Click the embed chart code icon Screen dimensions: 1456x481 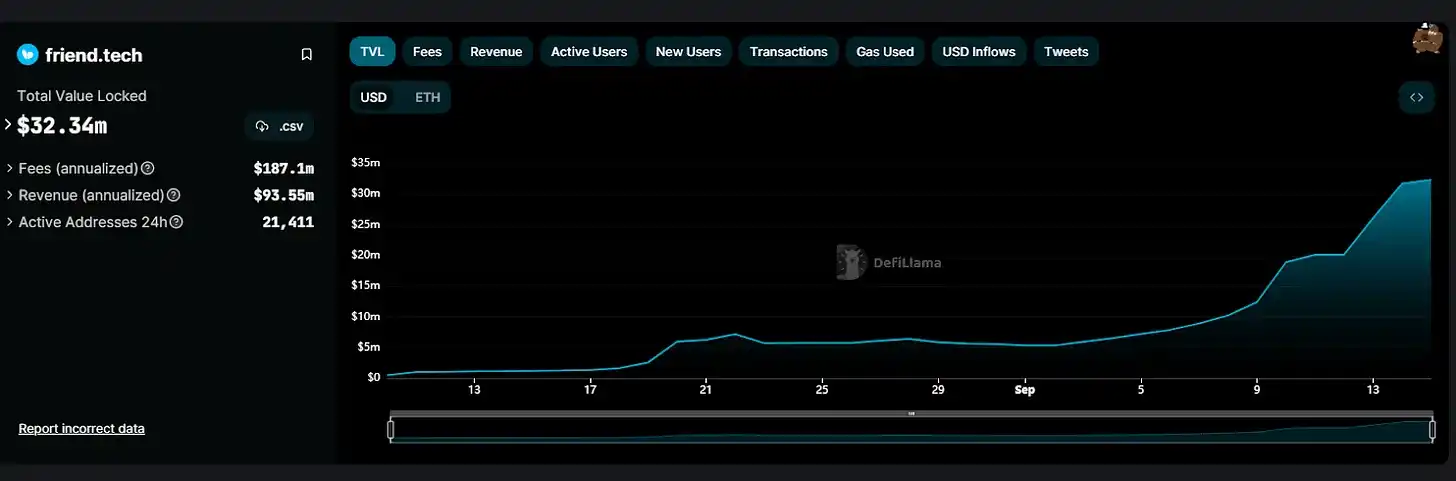(x=1416, y=97)
